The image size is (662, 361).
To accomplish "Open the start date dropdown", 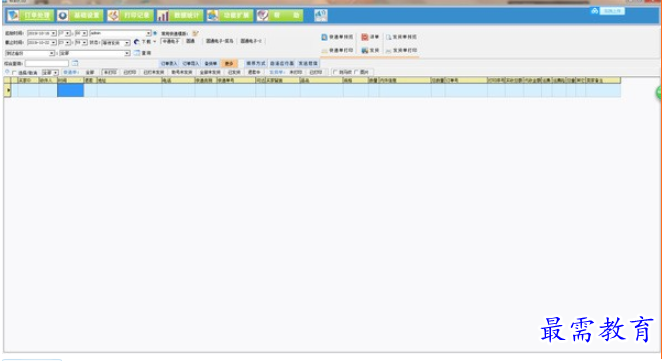I will point(54,33).
